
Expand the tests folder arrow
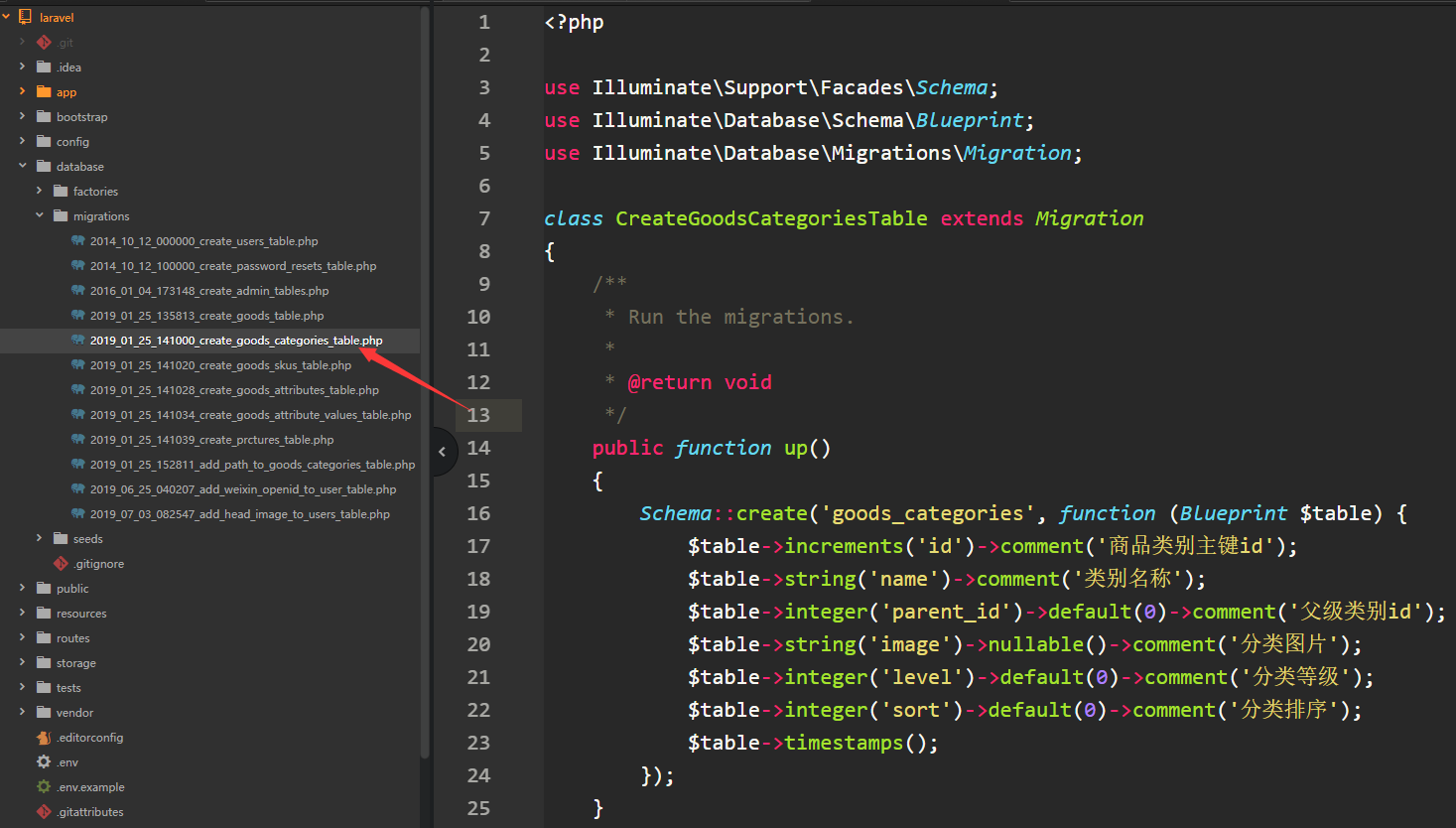[22, 687]
